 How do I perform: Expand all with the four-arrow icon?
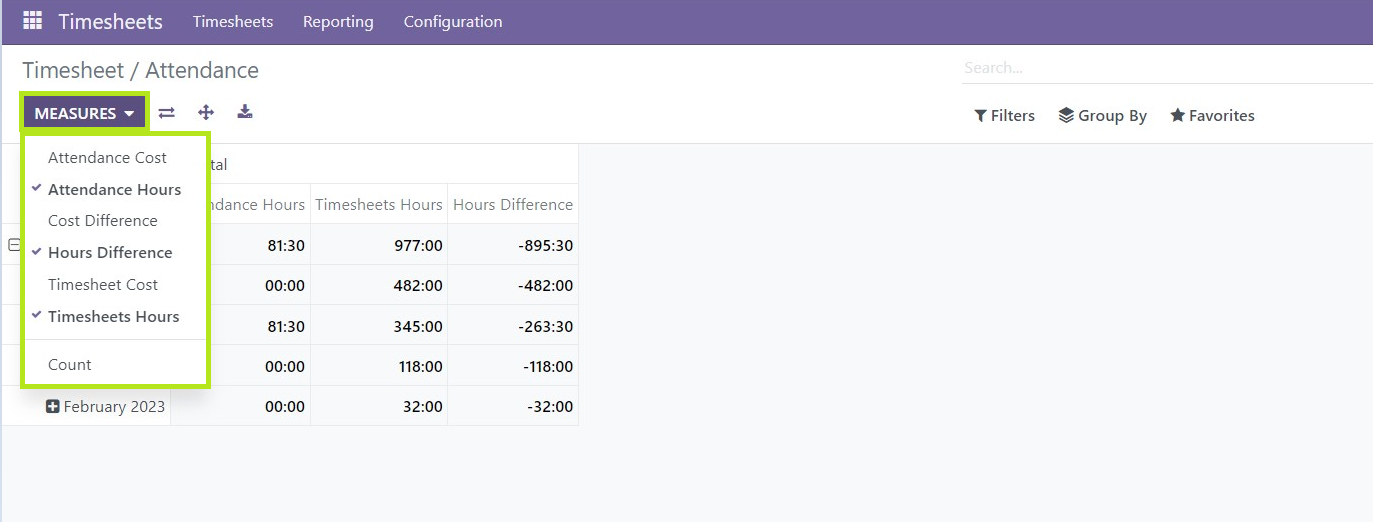(x=206, y=113)
